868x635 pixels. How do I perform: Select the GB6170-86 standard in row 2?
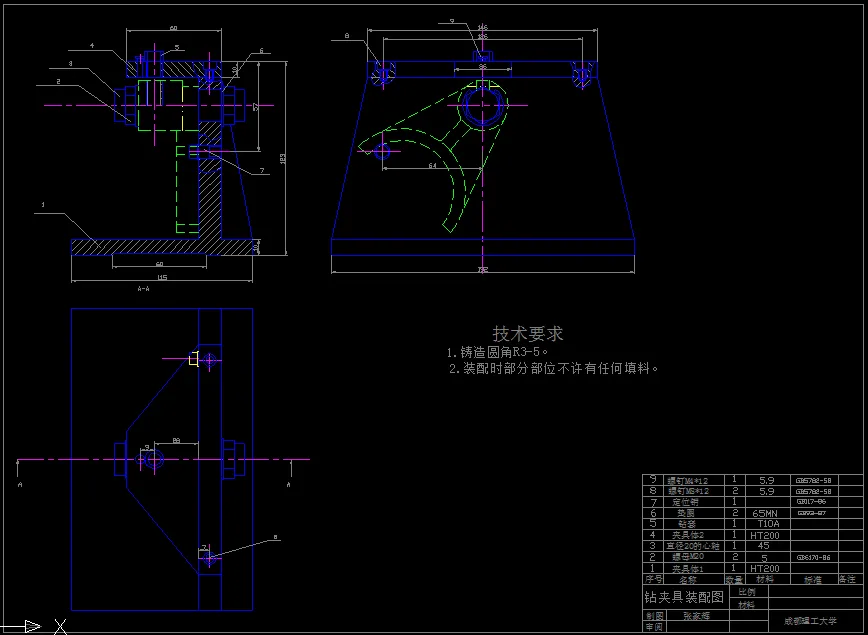click(814, 557)
